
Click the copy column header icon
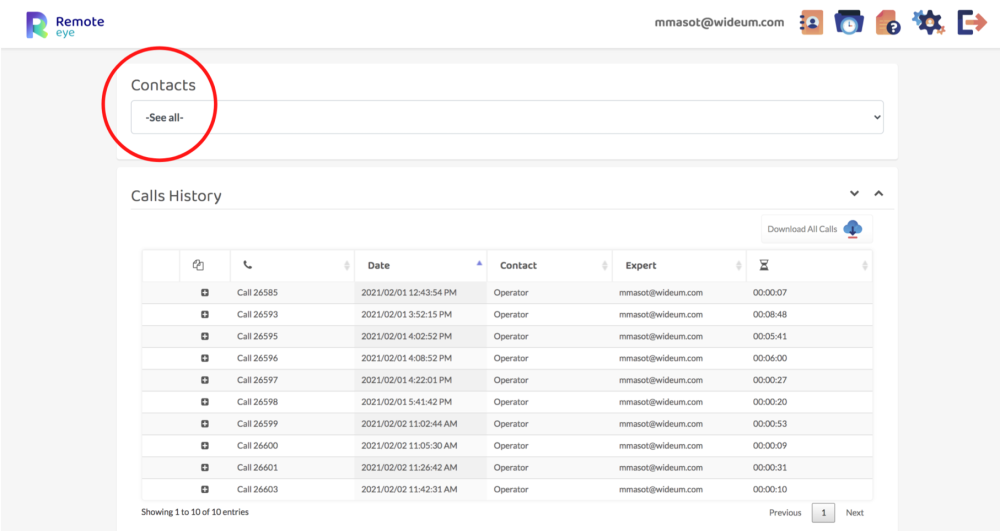198,265
